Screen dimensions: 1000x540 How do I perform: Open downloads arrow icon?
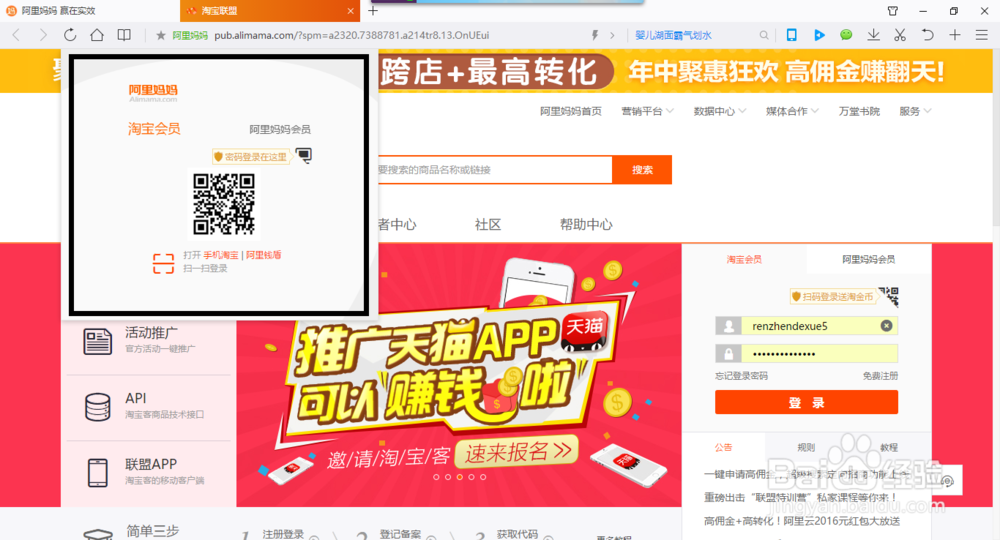[x=874, y=35]
